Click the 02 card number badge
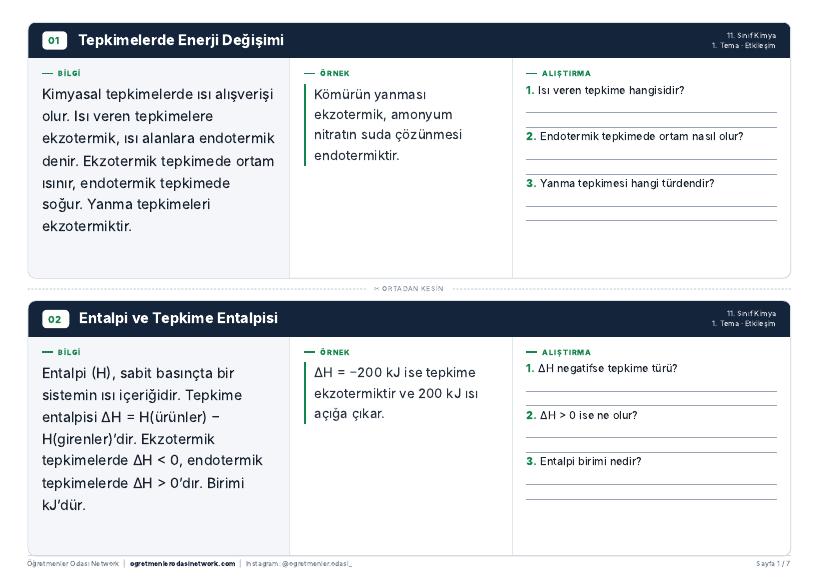Screen dimensions: 819x579 (x=55, y=319)
